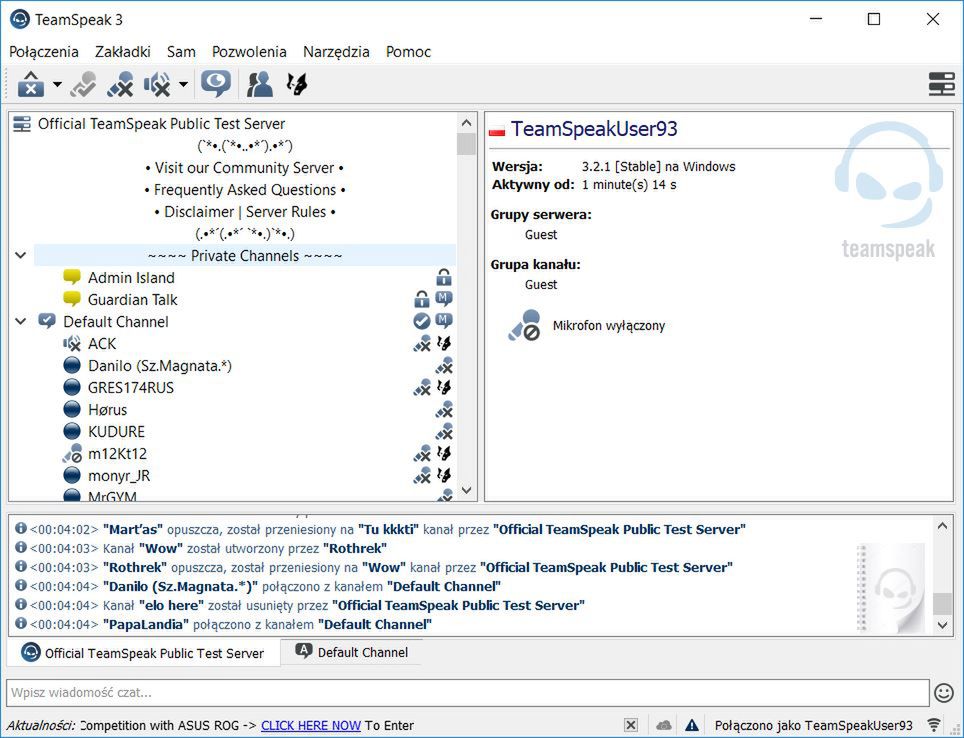This screenshot has height=738, width=964.
Task: Select the Official TeamSpeak Public Test Server tree root
Action: [161, 124]
